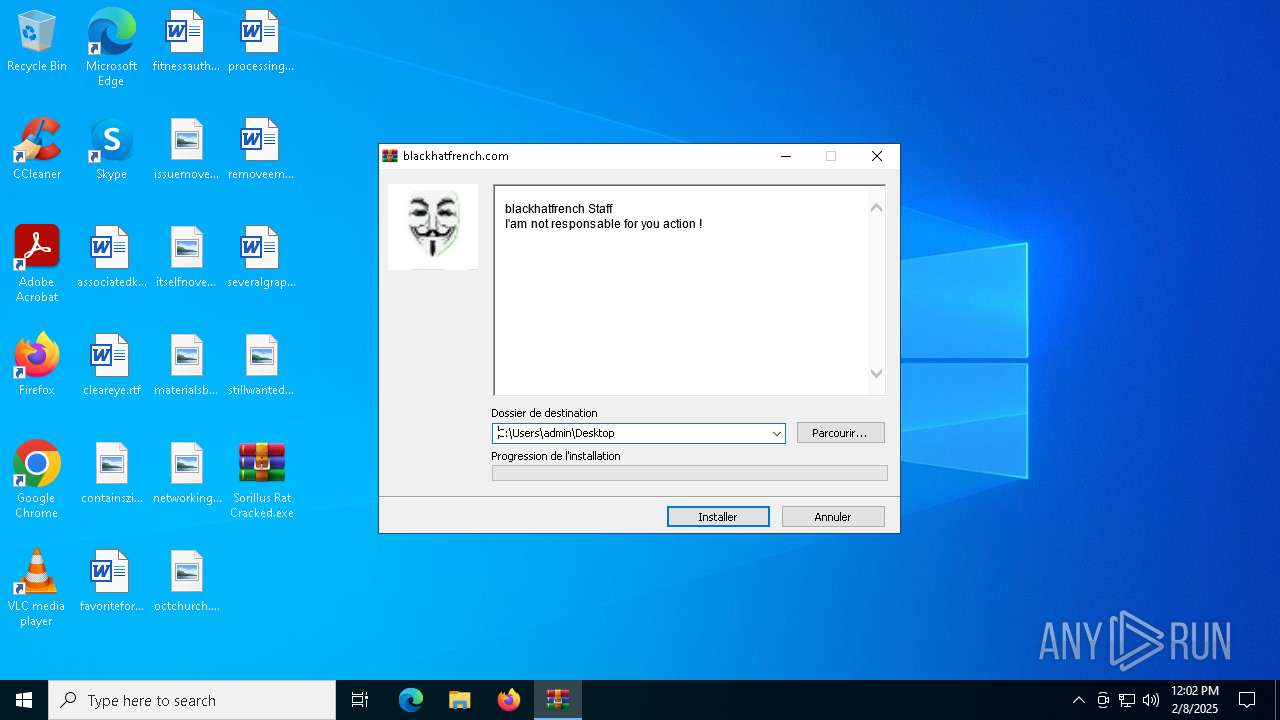Screen dimensions: 1280x720
Task: Open the notification center icon
Action: [x=1247, y=700]
